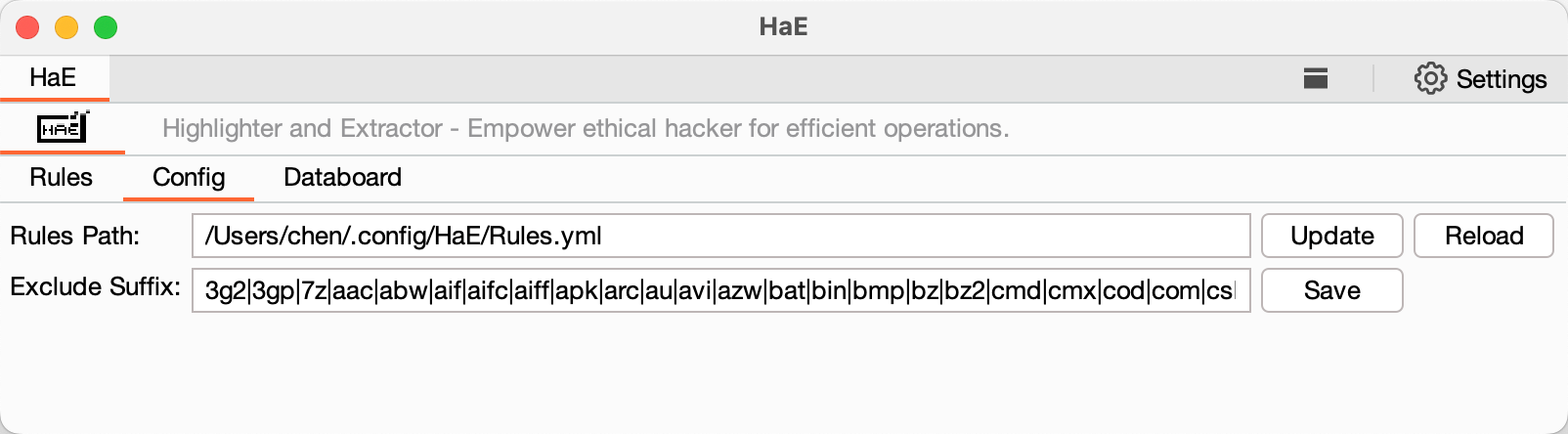Switch to the Rules tab
1568x434 pixels.
click(61, 177)
